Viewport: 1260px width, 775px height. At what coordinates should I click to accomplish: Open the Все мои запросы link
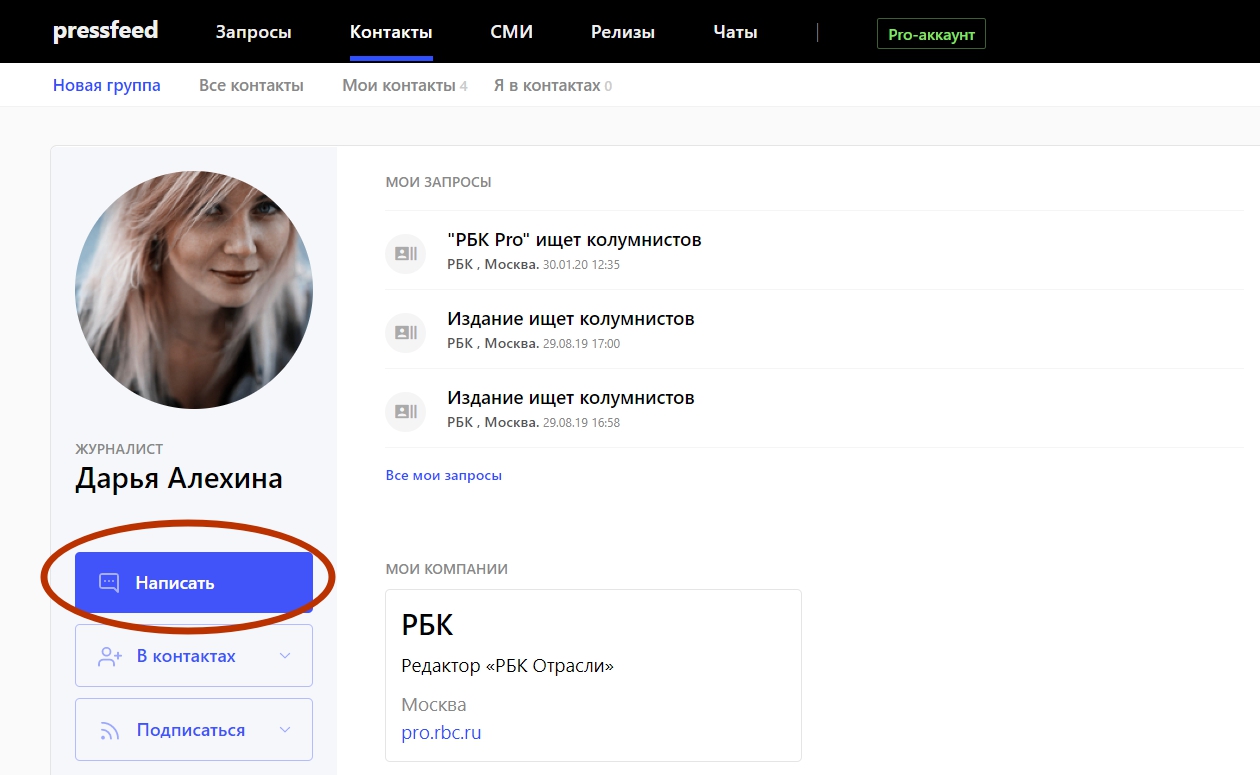click(443, 475)
